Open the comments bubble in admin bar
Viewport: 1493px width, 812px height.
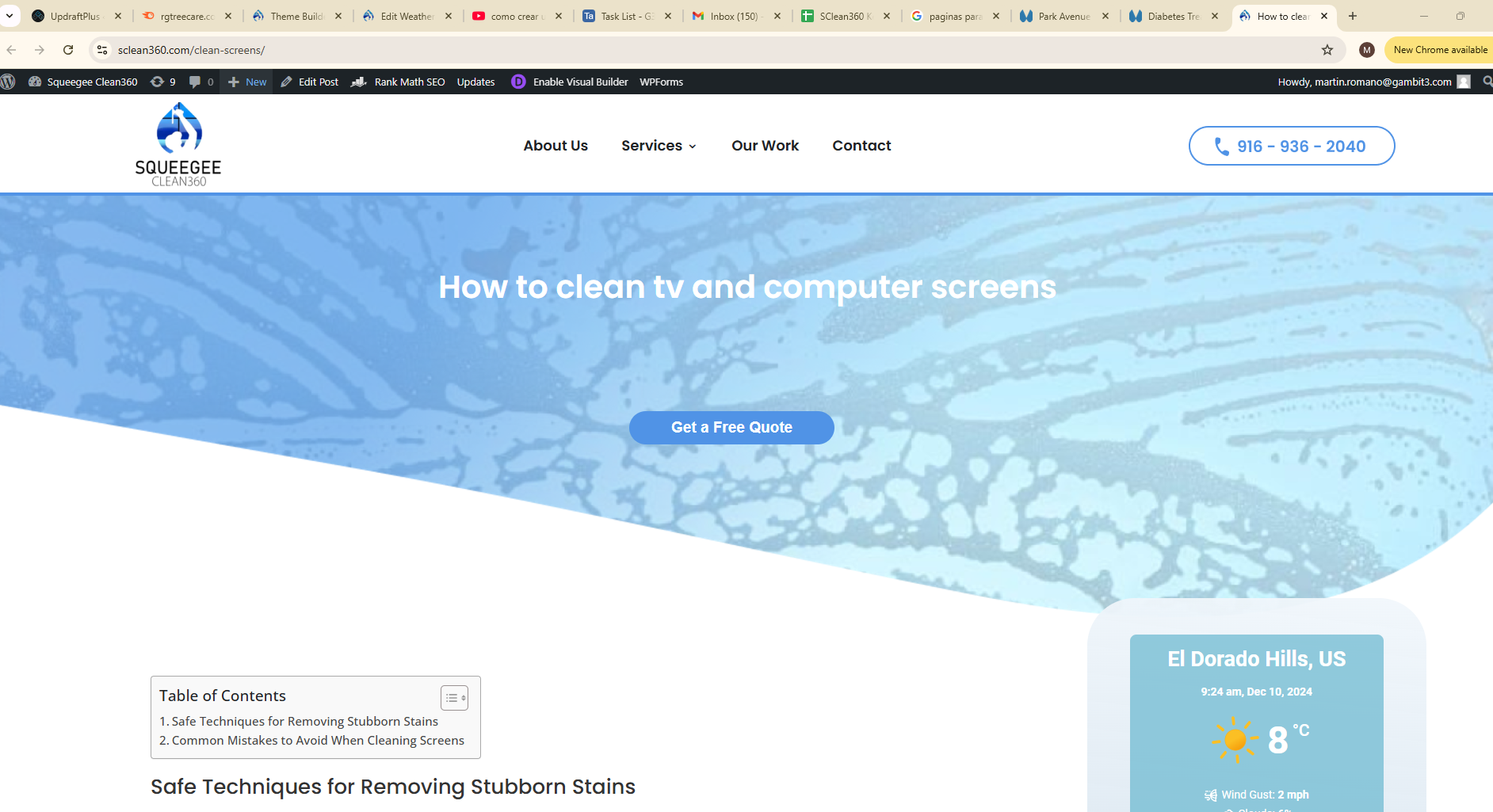200,82
